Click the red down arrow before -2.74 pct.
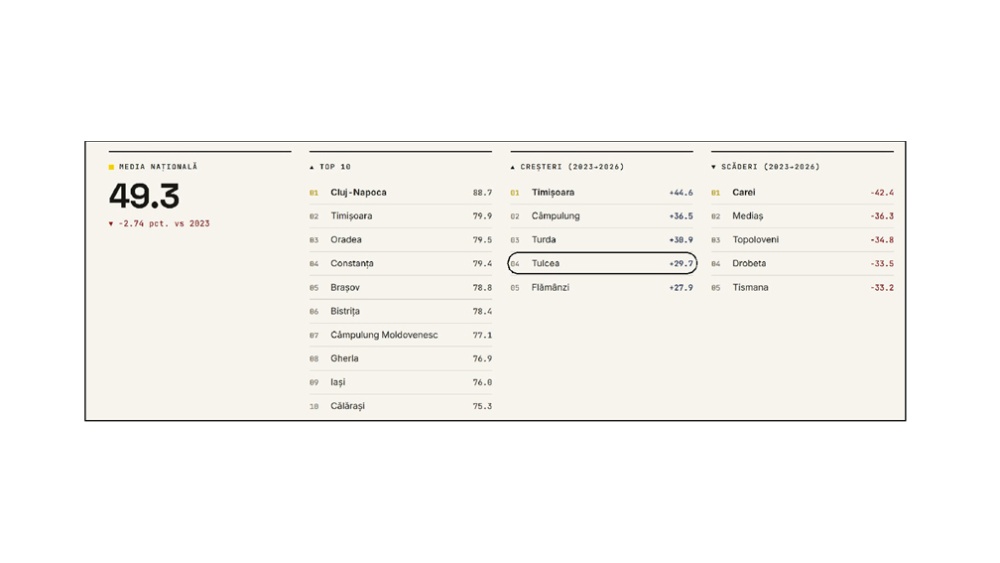 [x=111, y=224]
